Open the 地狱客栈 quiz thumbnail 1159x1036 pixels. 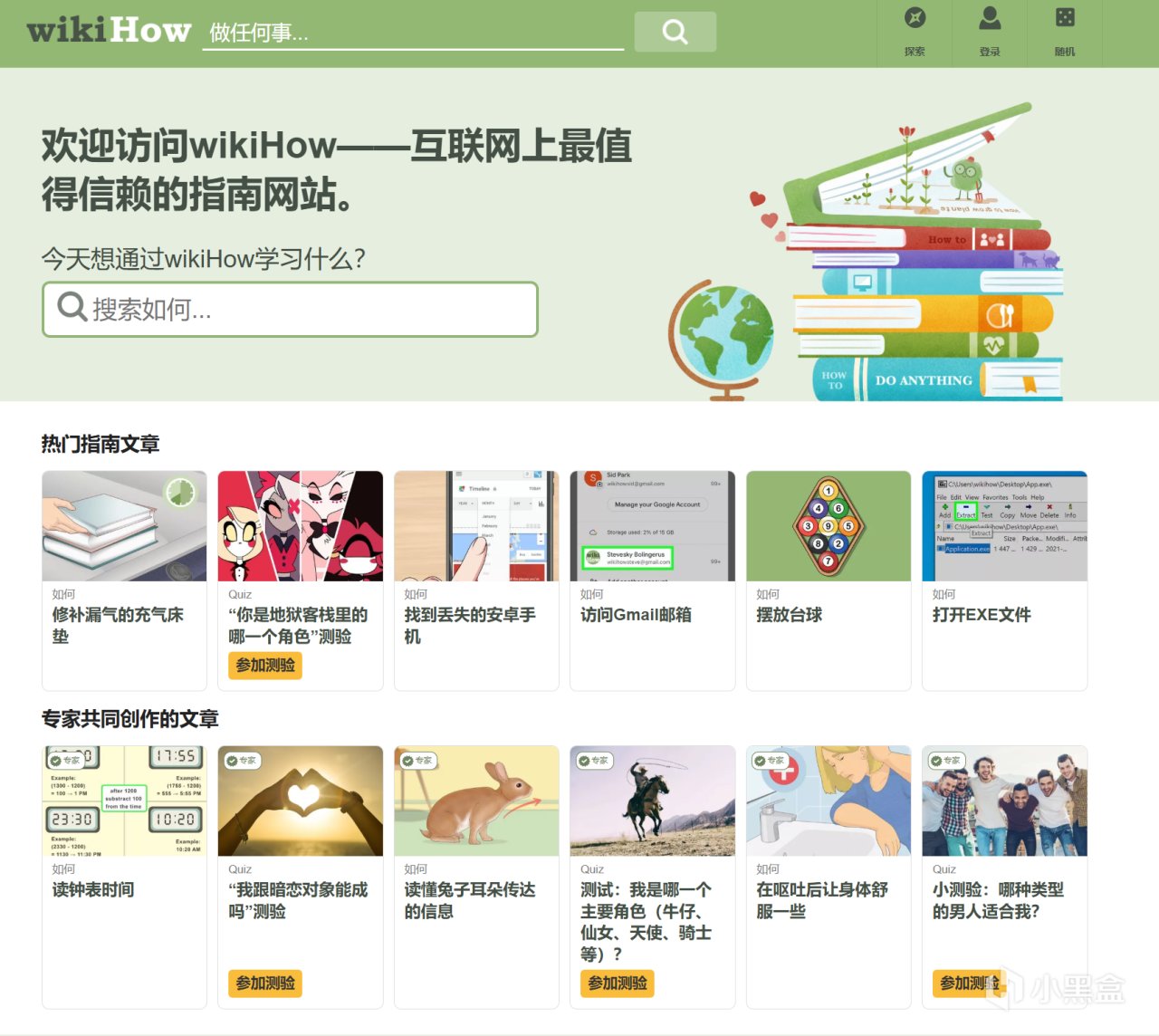301,526
